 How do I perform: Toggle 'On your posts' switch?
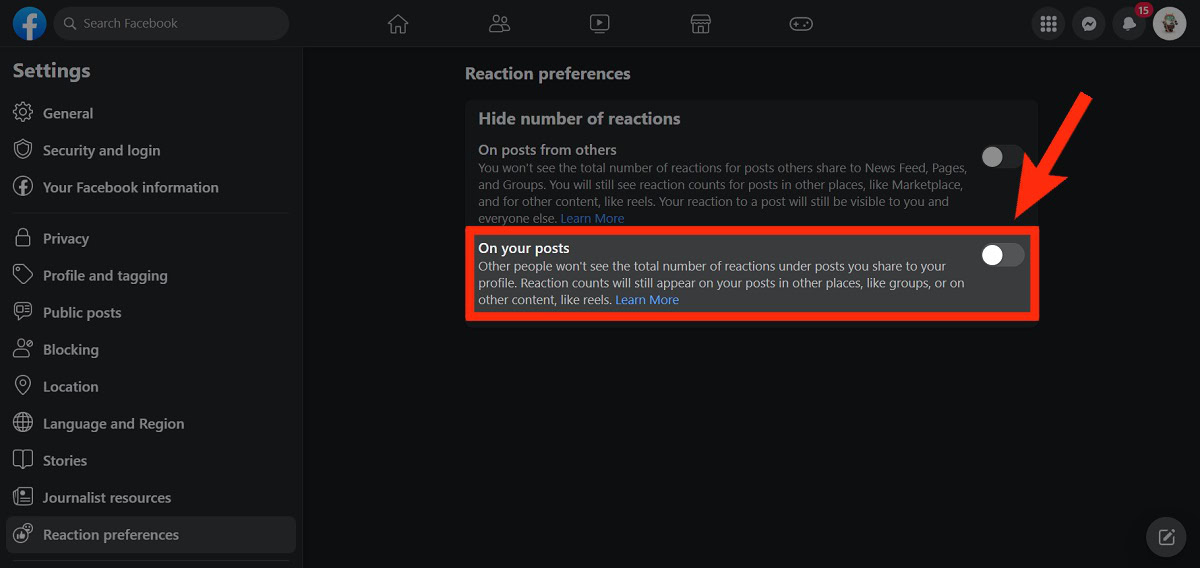pyautogui.click(x=1002, y=255)
